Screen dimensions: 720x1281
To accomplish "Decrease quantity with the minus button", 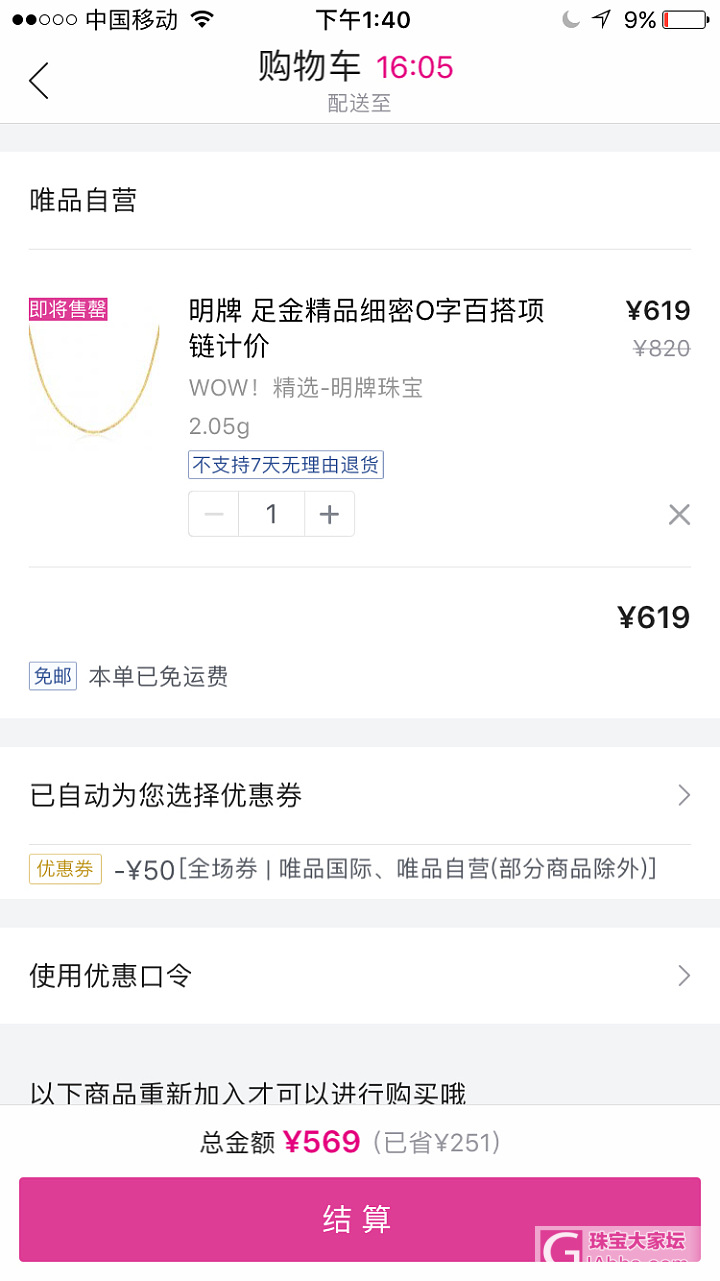I will click(x=214, y=515).
